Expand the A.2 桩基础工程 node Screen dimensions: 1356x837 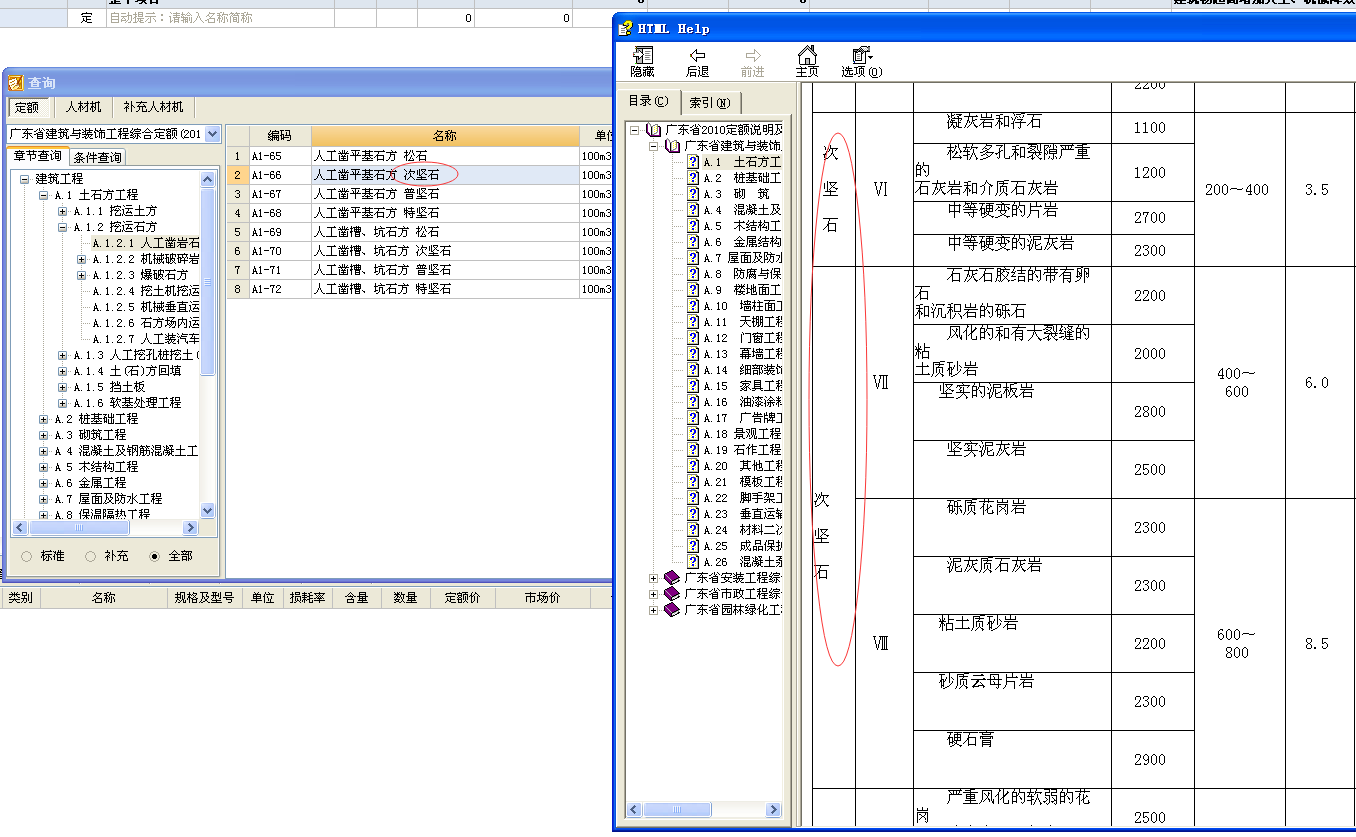tap(44, 419)
